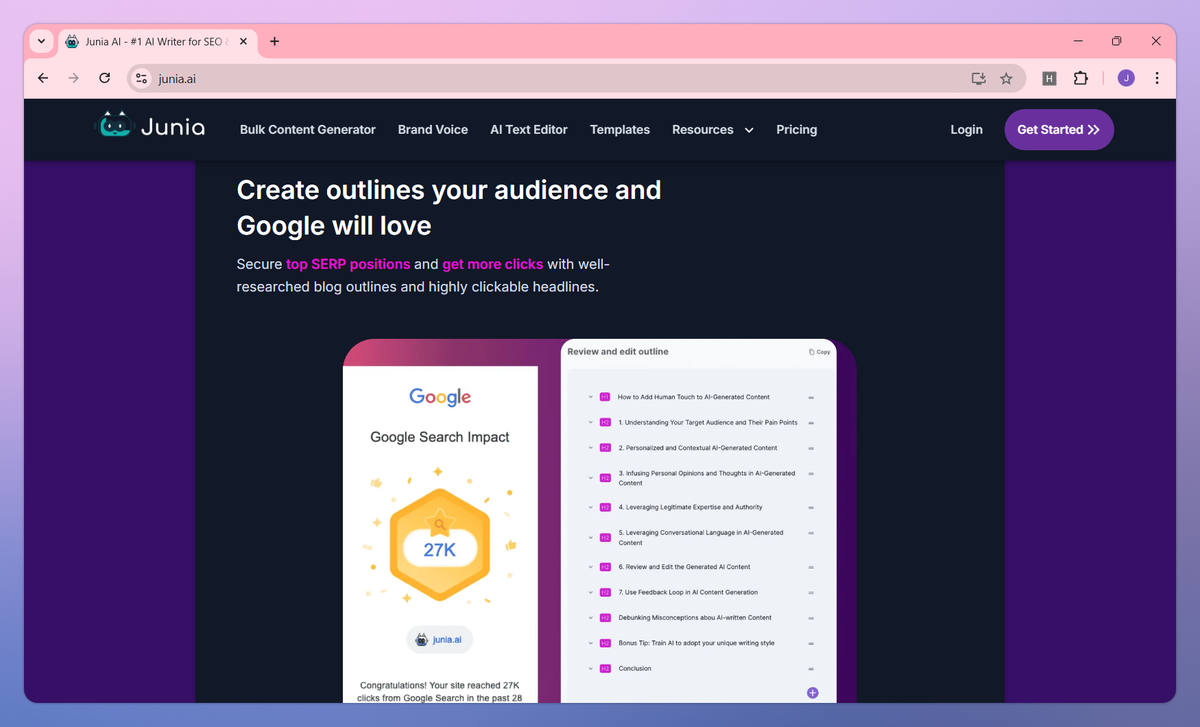The width and height of the screenshot is (1200, 727).
Task: Open the Extensions puzzle icon
Action: [1081, 78]
